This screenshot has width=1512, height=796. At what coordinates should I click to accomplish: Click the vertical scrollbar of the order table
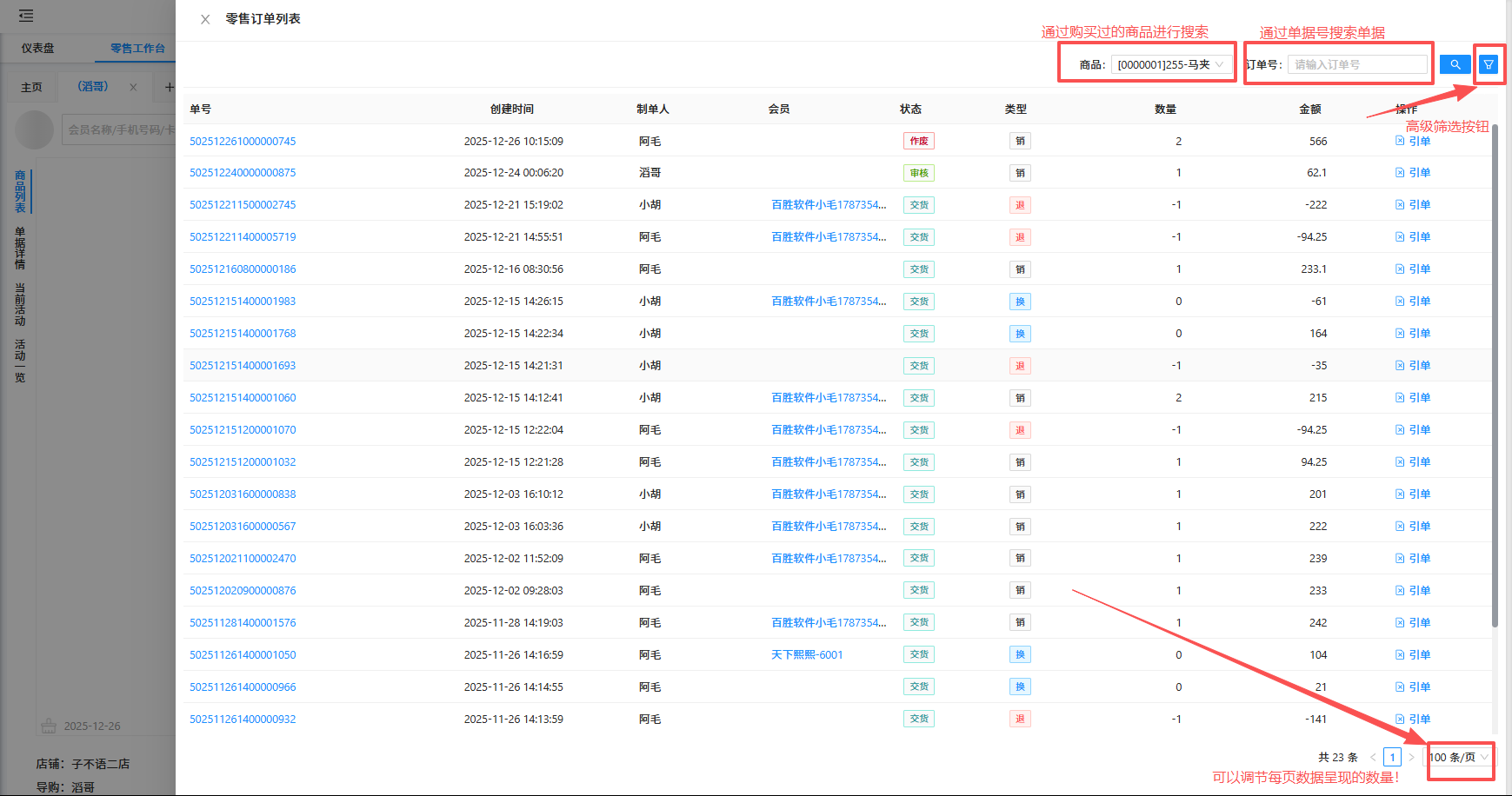[1495, 374]
